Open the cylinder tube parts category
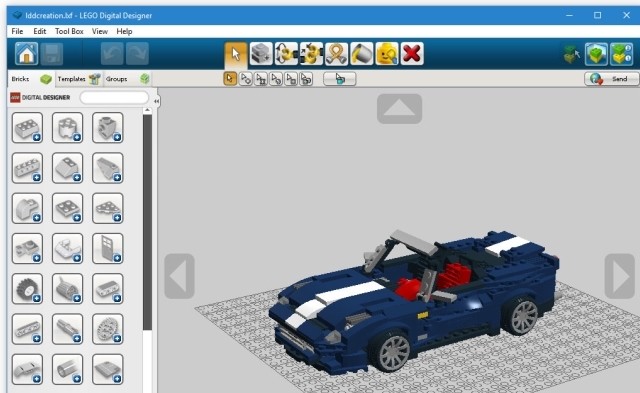 67,369
